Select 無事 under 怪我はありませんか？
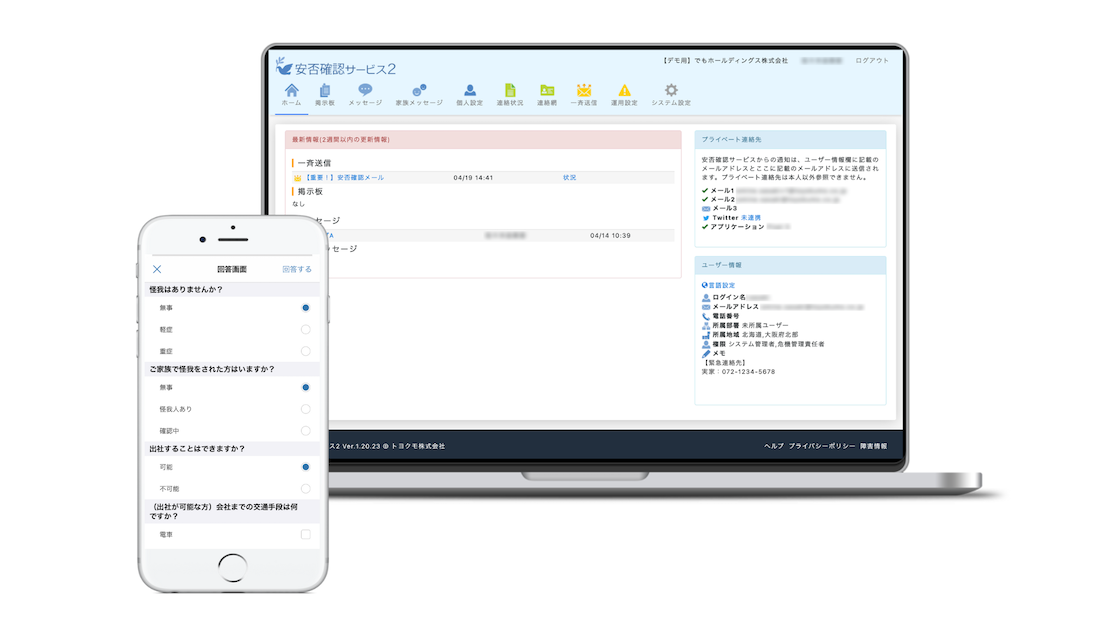The width and height of the screenshot is (1120, 630). (x=306, y=308)
